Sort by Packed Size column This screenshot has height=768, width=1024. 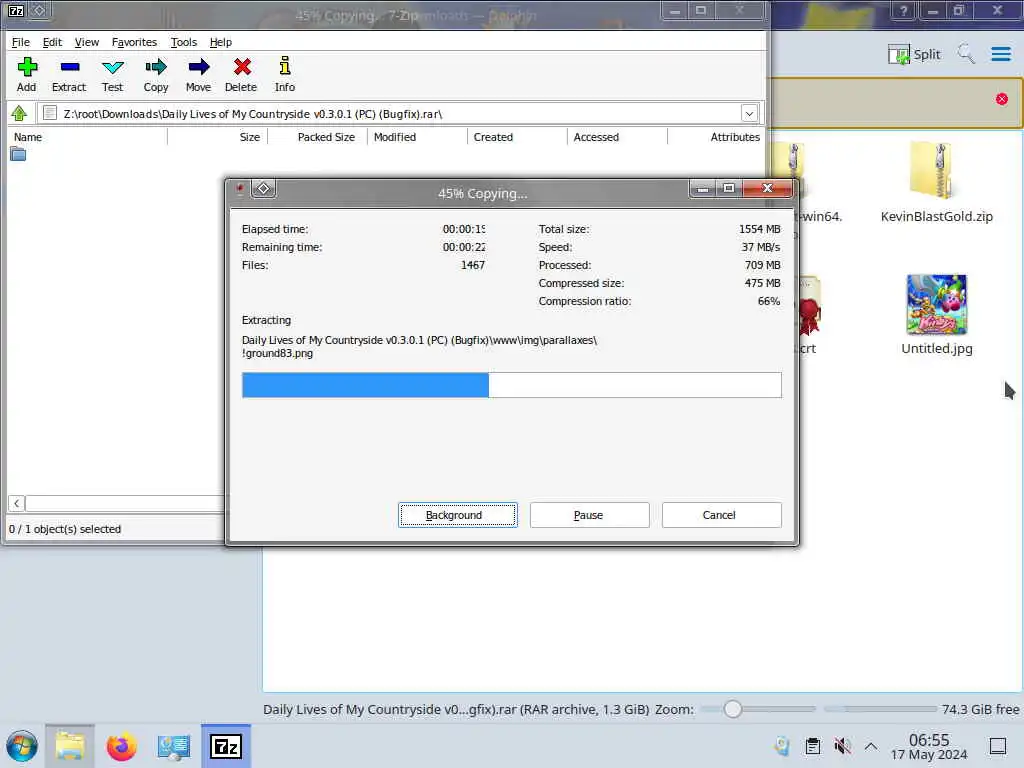(318, 137)
